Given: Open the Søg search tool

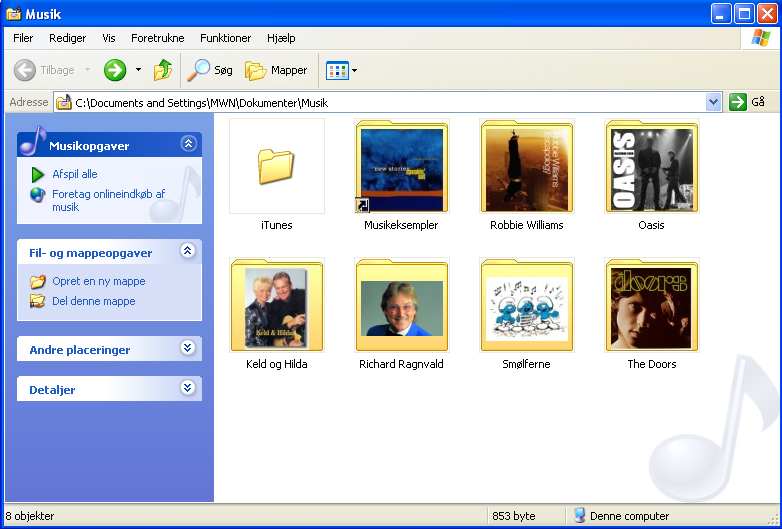Looking at the screenshot, I should pyautogui.click(x=211, y=70).
